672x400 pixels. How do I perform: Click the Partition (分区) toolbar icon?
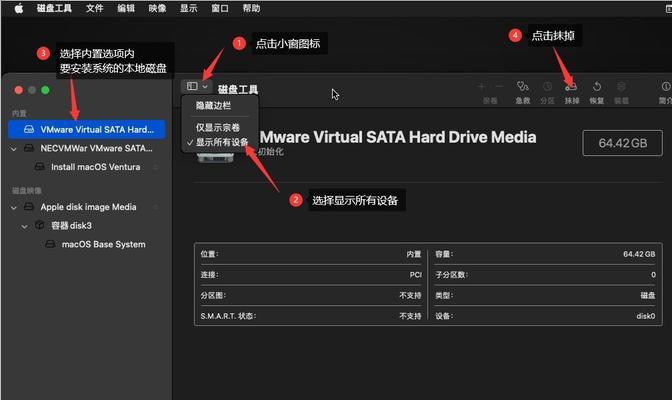tap(547, 87)
